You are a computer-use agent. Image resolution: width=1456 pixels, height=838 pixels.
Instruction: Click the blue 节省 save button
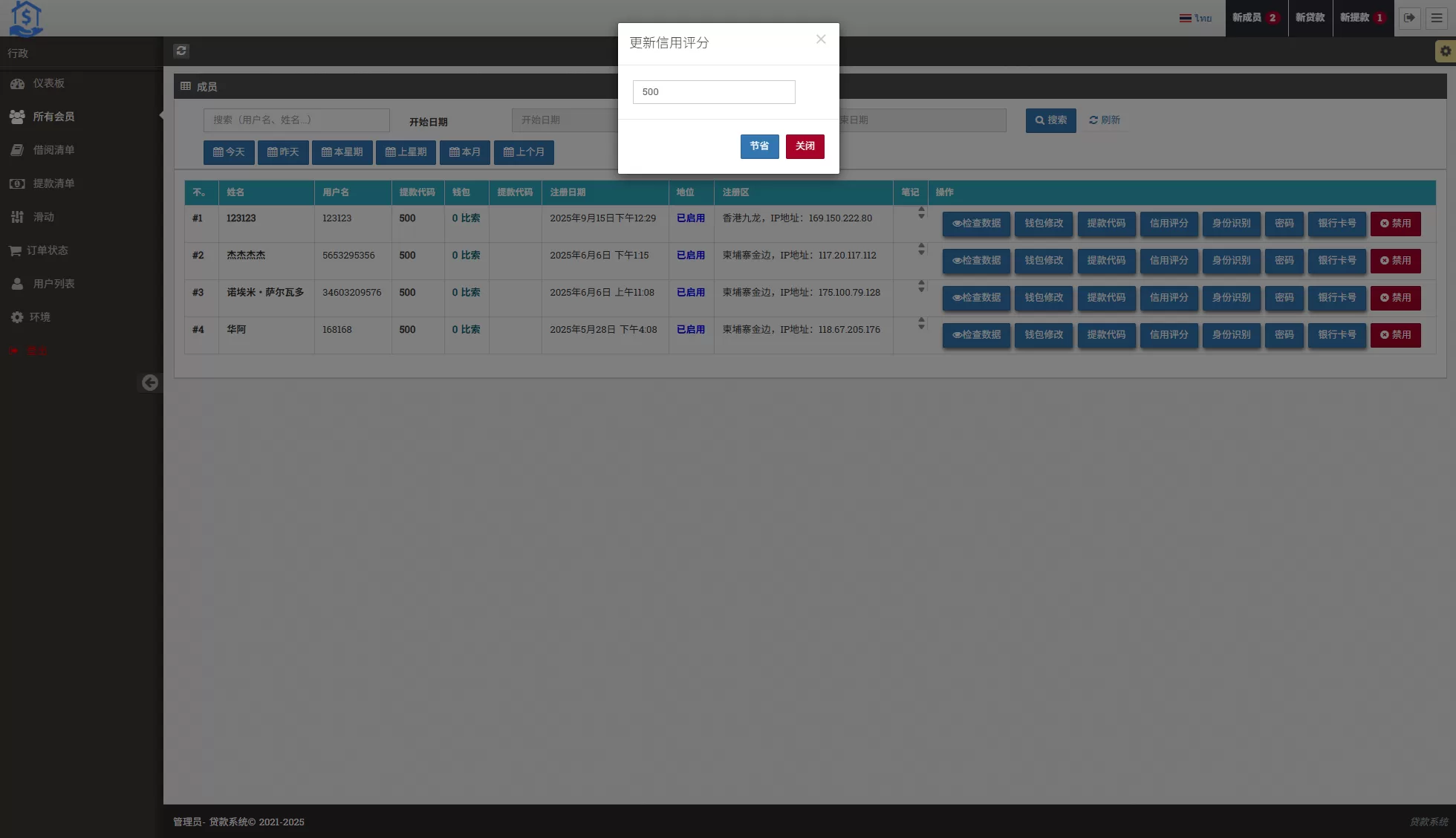click(x=759, y=146)
